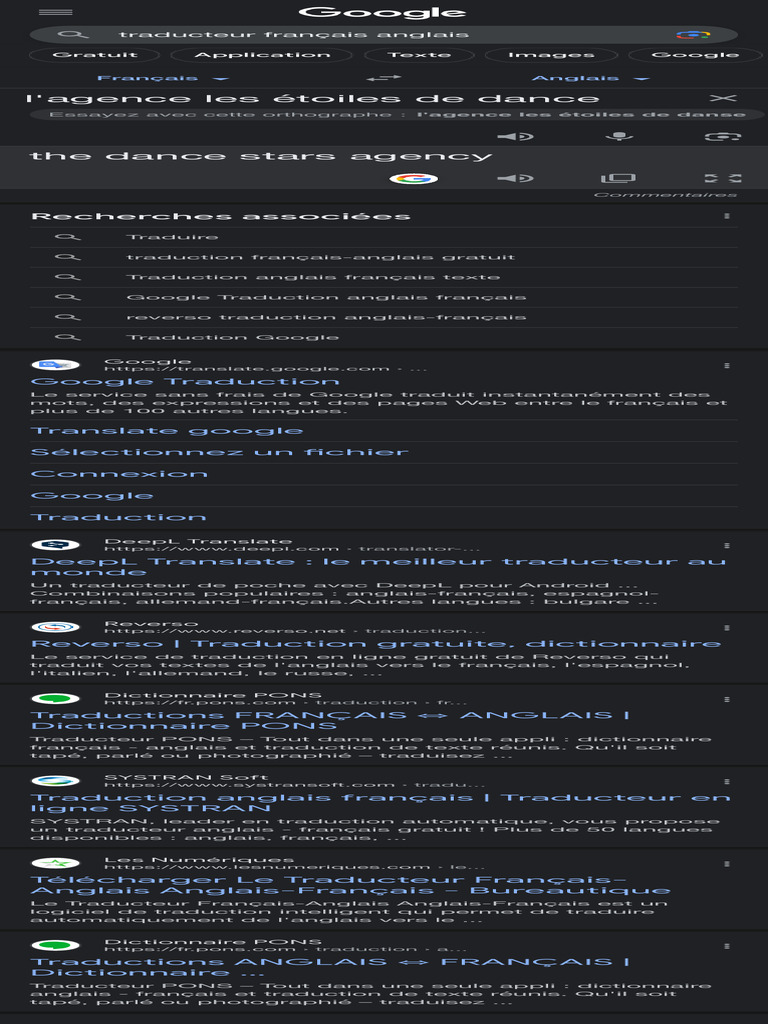Open SYSTRAN Traduction anglais français result

tap(381, 803)
